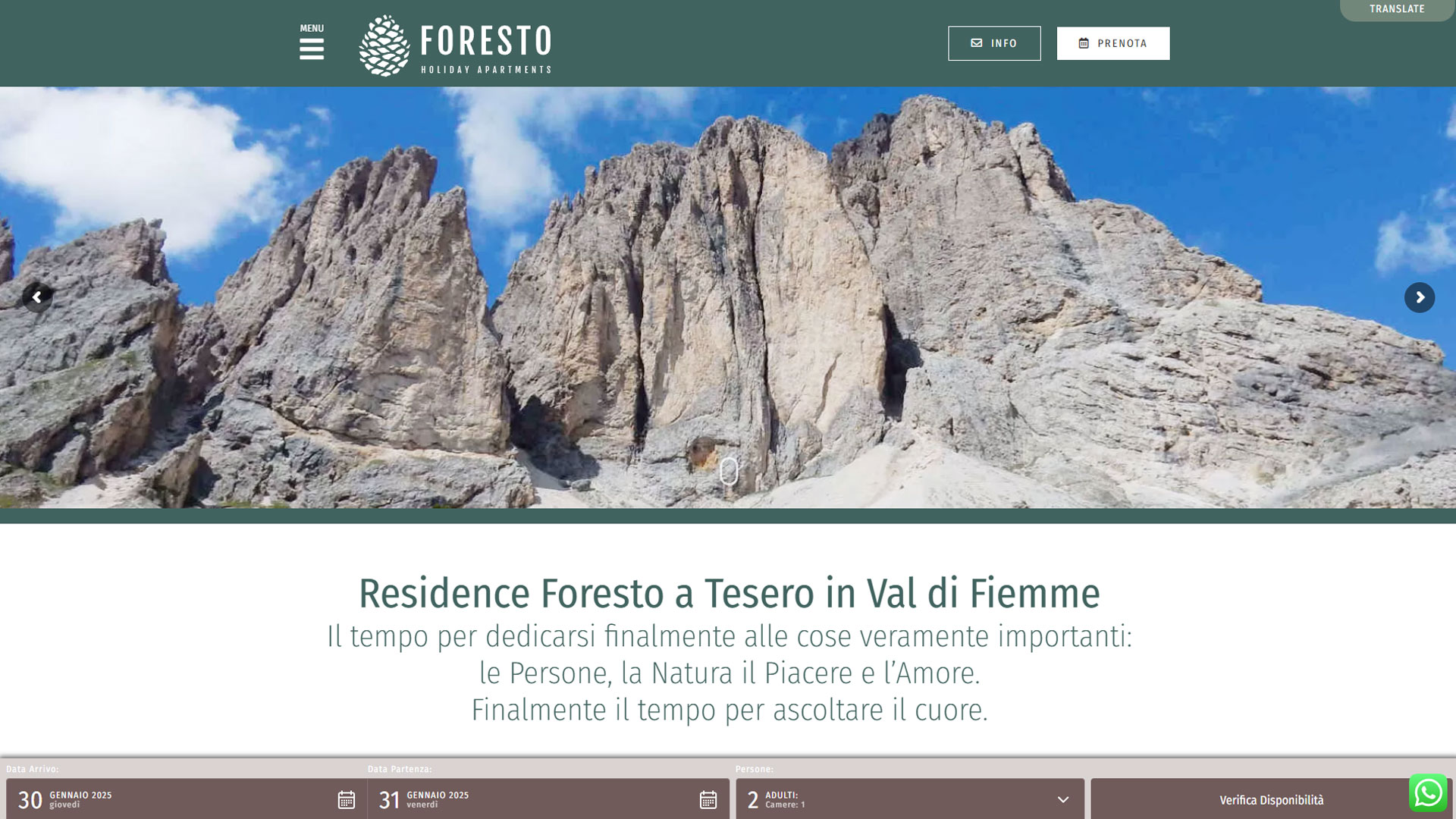Viewport: 1456px width, 819px height.
Task: Click the MENU label text
Action: coord(311,29)
